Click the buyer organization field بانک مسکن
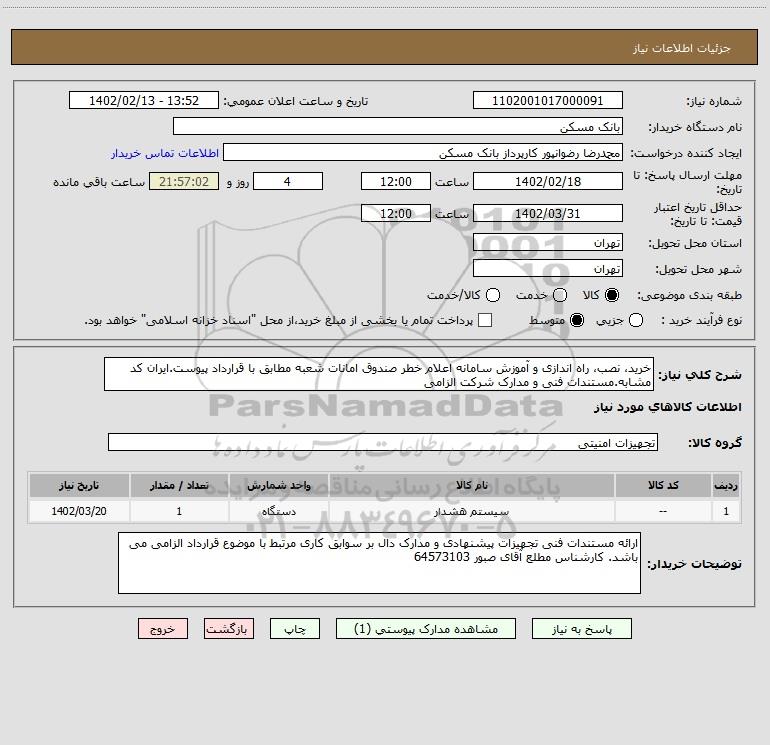The width and height of the screenshot is (770, 745). point(398,127)
